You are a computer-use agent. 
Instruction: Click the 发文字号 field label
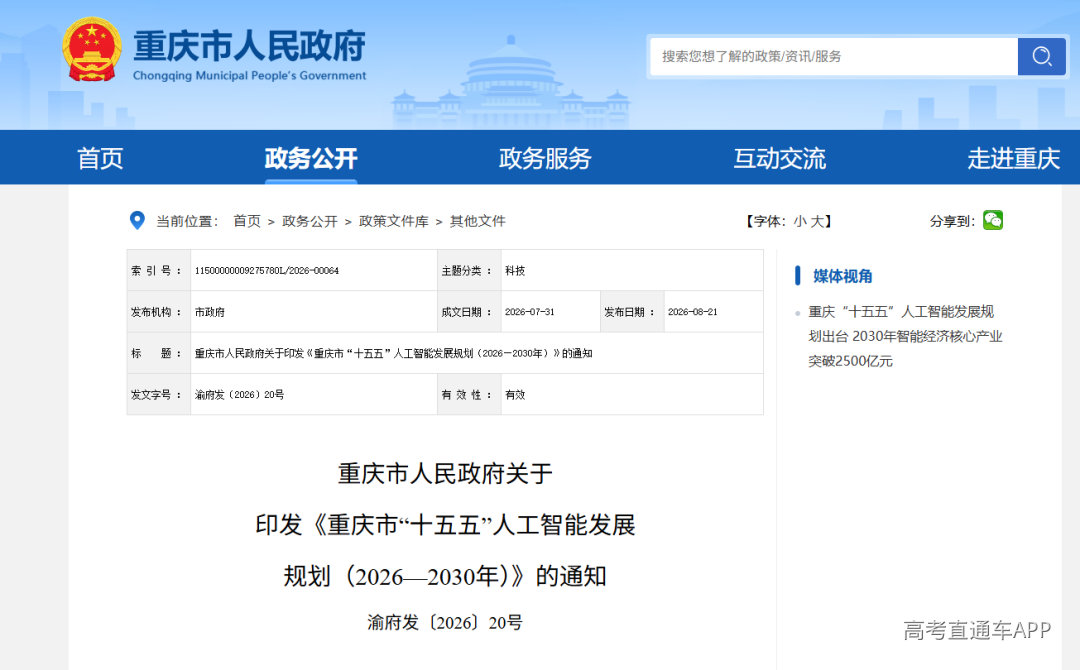(x=156, y=395)
